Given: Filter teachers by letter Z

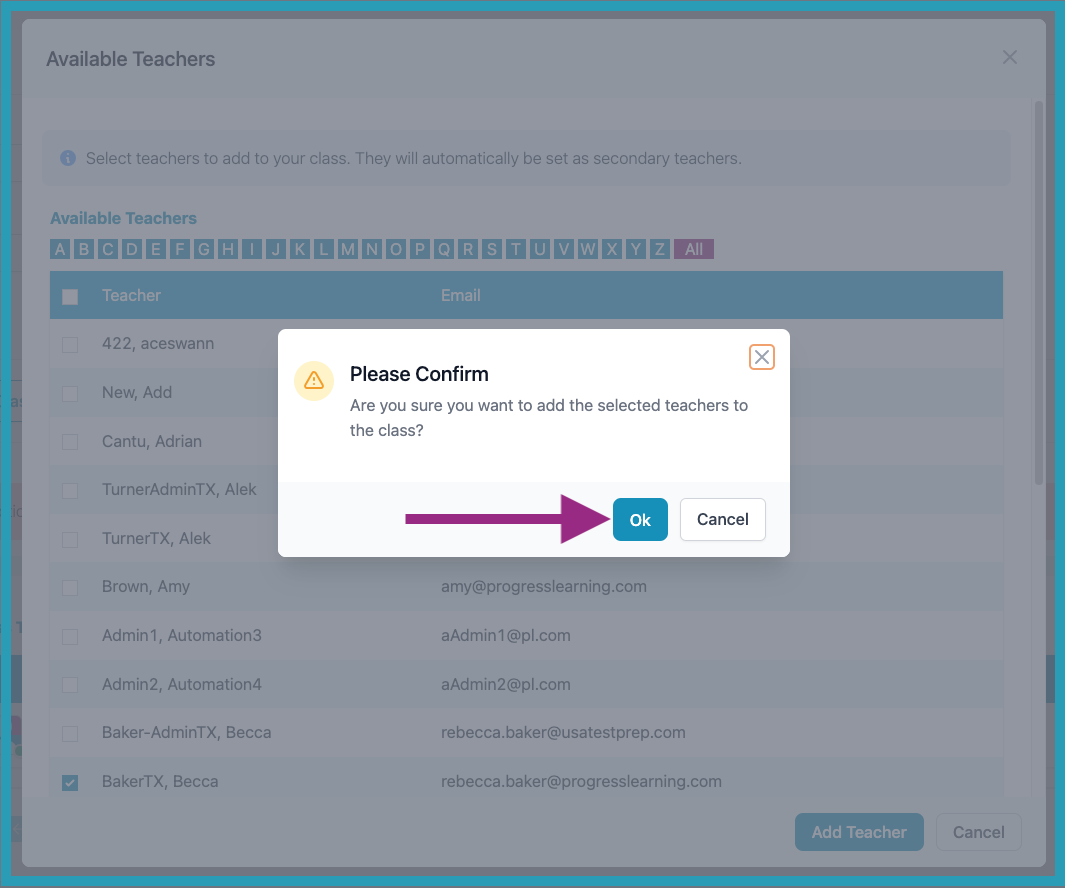Looking at the screenshot, I should 660,249.
